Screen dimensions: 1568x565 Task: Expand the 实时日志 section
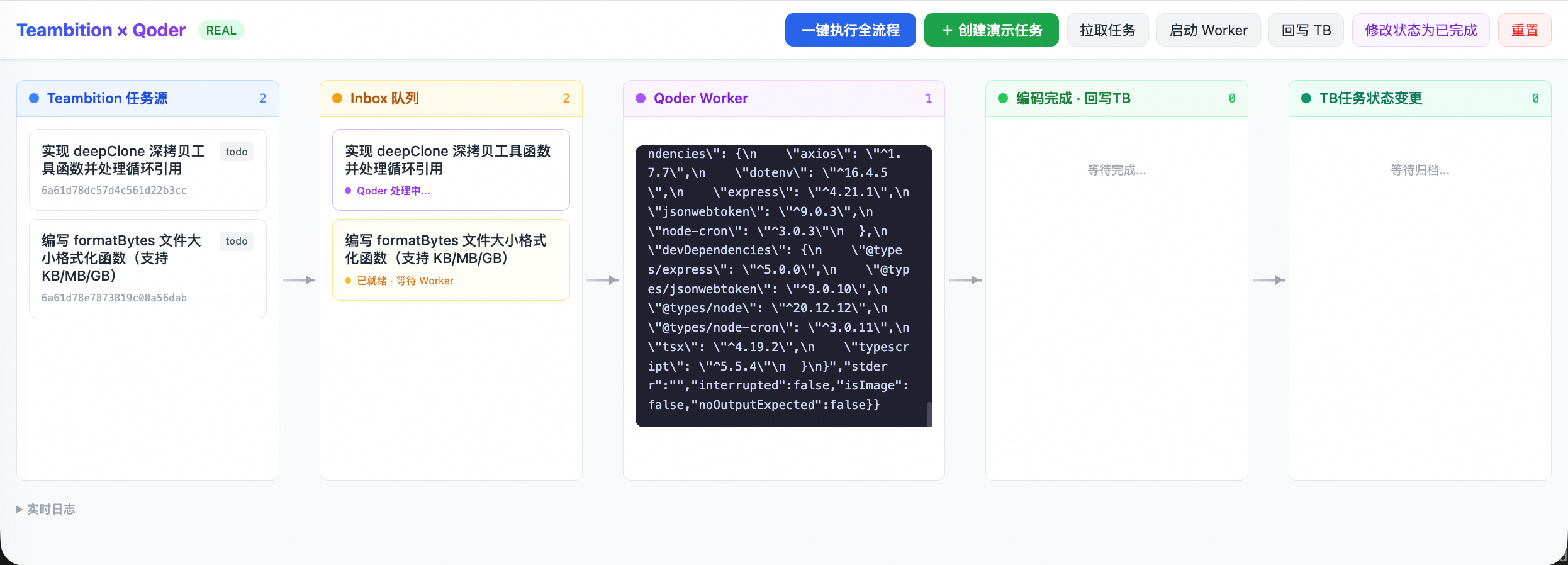click(x=45, y=509)
